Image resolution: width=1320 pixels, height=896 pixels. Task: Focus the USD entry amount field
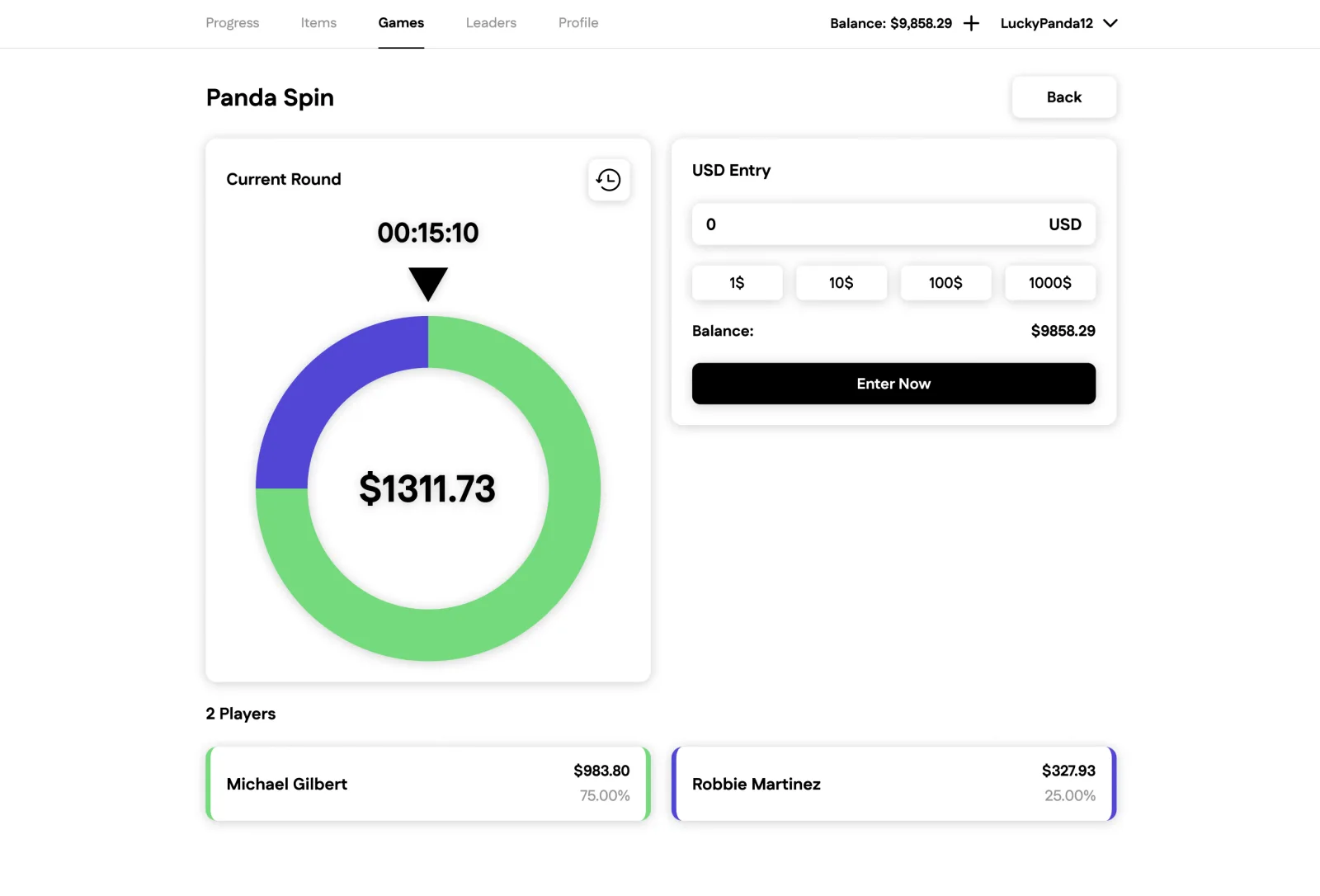[893, 224]
